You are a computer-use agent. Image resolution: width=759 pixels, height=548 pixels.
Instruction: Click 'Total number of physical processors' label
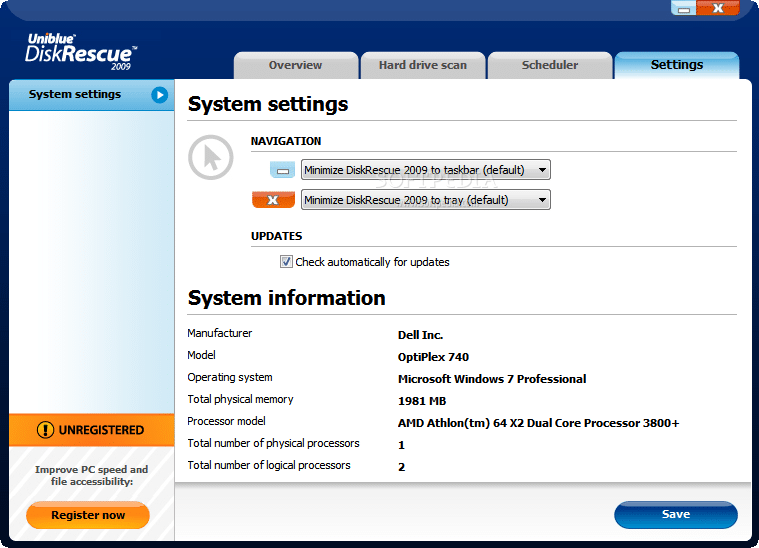pos(273,443)
